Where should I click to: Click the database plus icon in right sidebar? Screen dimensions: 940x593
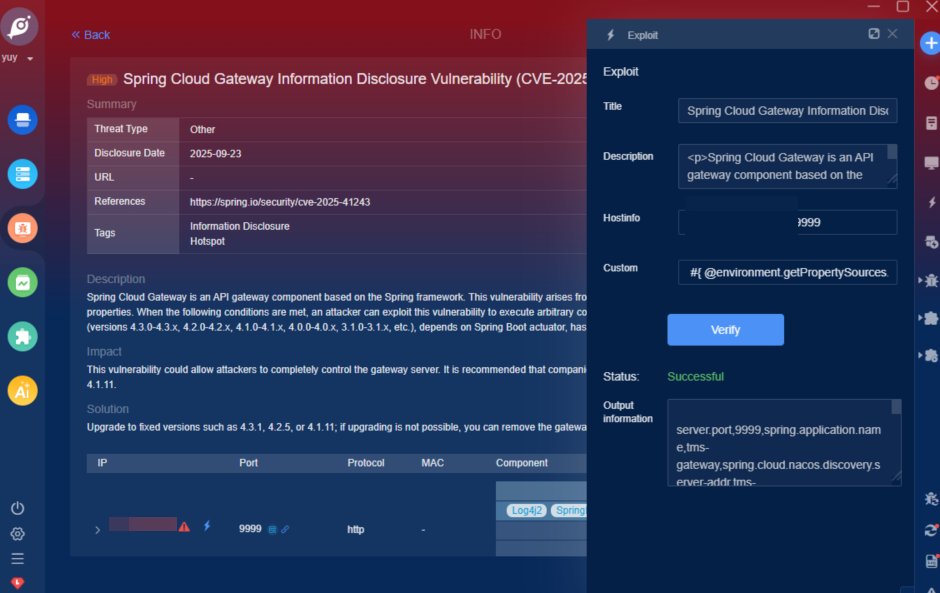[x=931, y=242]
